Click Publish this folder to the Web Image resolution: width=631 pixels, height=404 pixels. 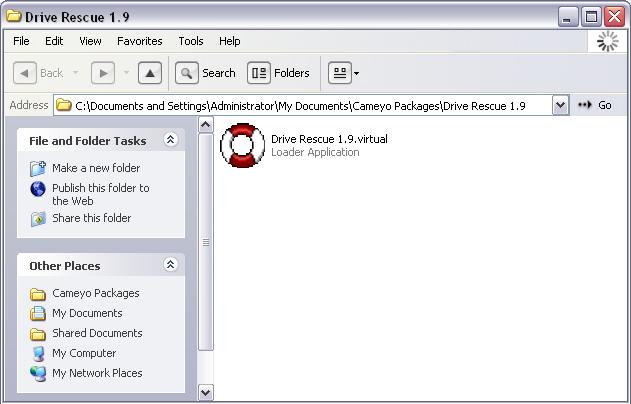(x=101, y=194)
